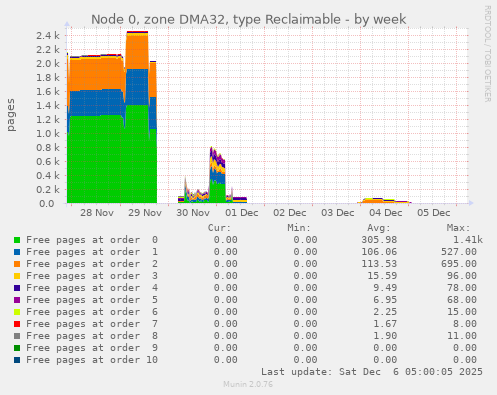Click the 305.98 average value

click(379, 240)
